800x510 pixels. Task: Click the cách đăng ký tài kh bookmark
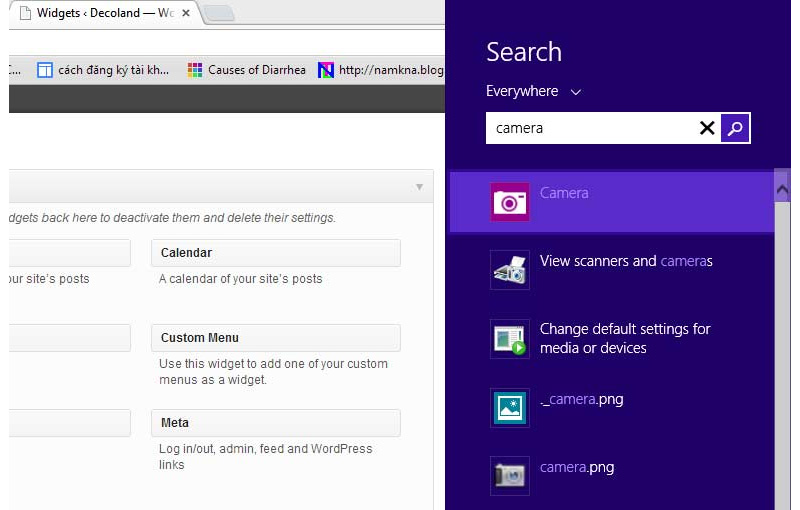[x=103, y=70]
